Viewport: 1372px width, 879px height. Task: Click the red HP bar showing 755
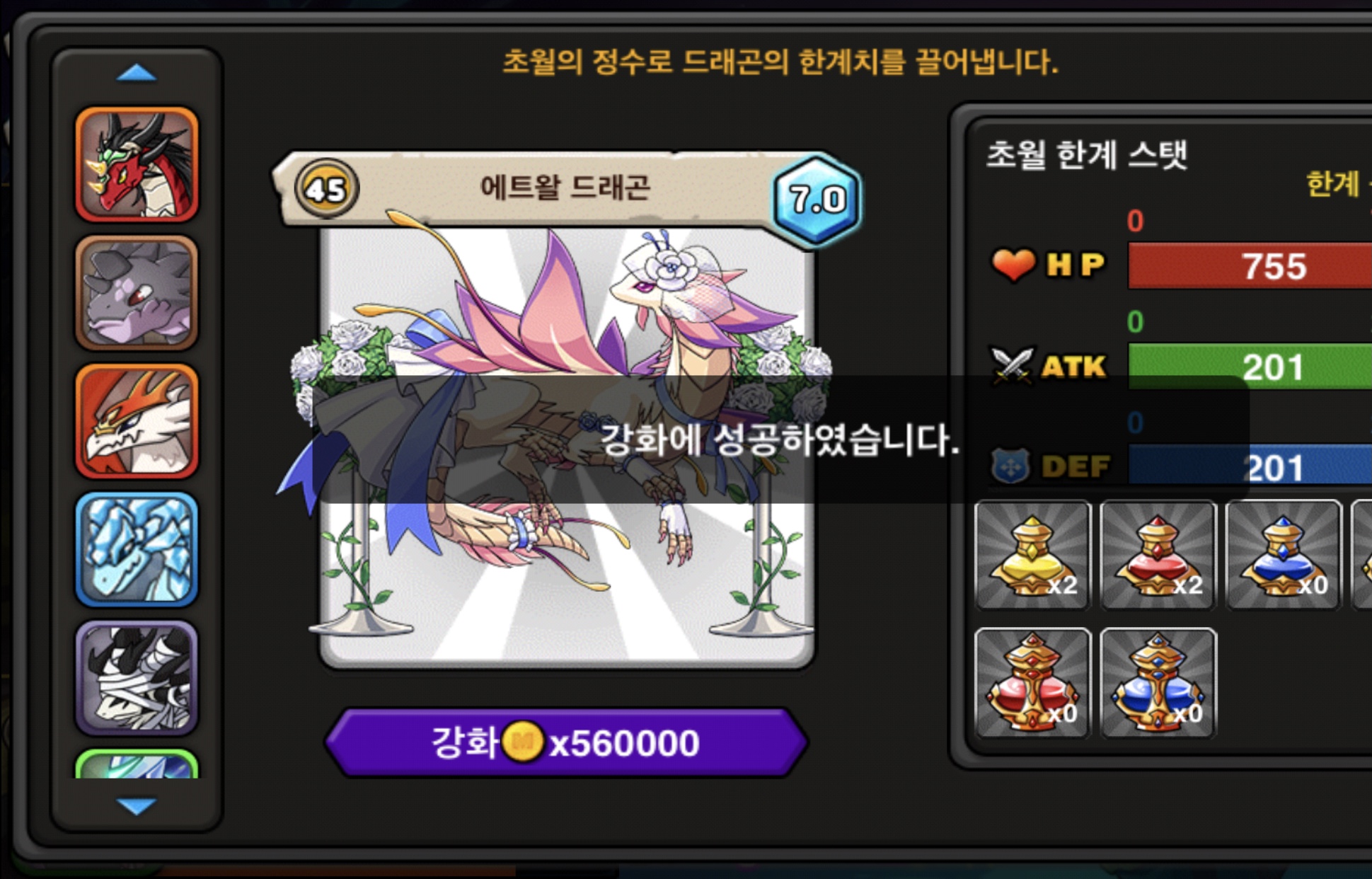(1250, 265)
